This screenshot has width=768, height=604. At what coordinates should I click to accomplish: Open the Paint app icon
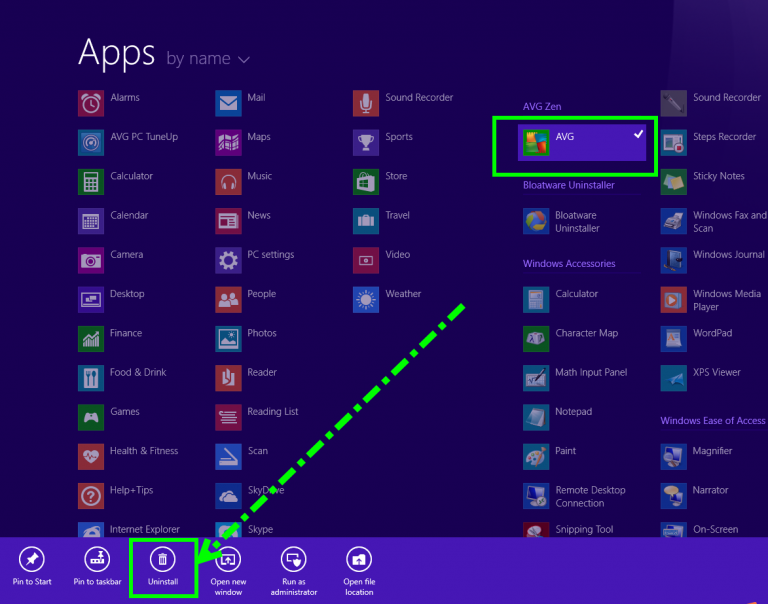(x=536, y=456)
